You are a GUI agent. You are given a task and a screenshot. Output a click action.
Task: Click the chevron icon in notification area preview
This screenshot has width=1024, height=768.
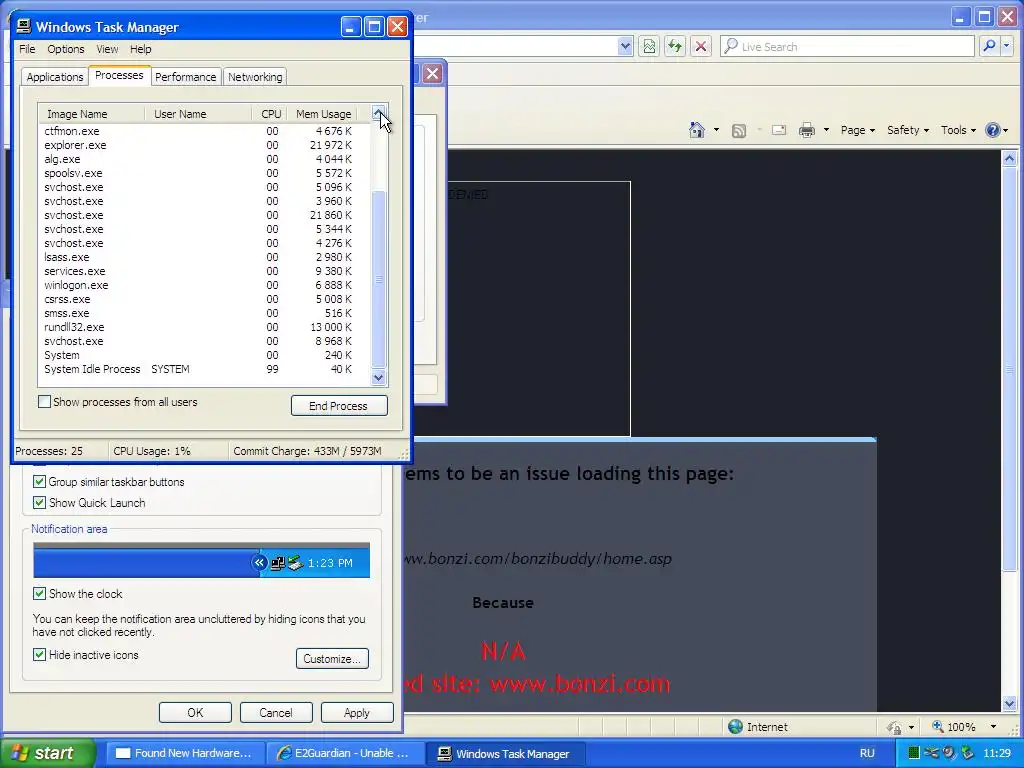point(259,562)
